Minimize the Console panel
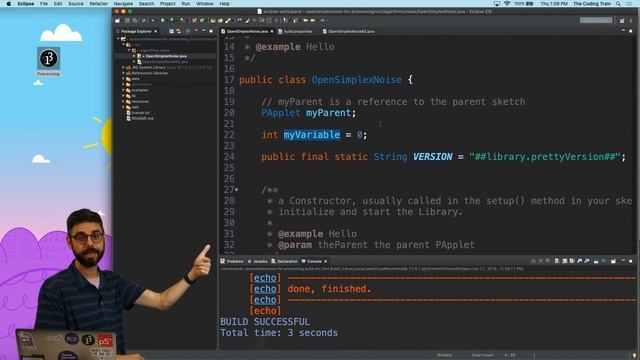Screen dimensions: 640x360 [623, 260]
